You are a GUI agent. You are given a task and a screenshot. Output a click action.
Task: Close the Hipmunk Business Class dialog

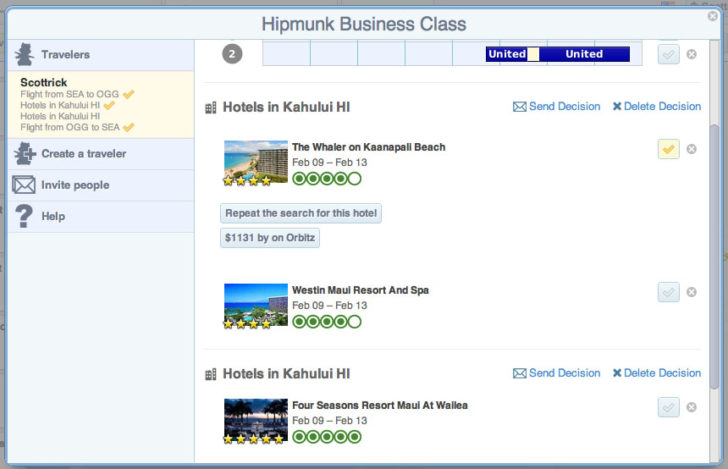click(x=712, y=16)
